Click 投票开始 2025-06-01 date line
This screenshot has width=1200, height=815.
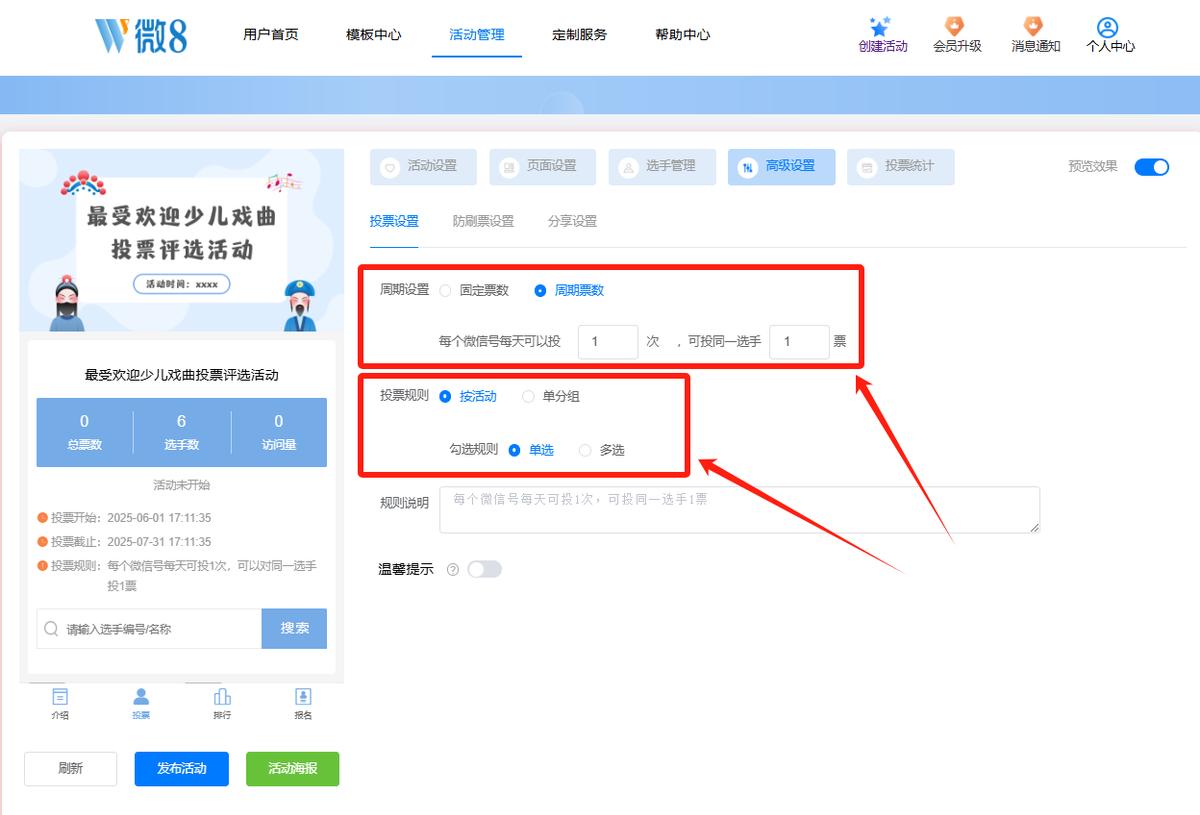[124, 518]
